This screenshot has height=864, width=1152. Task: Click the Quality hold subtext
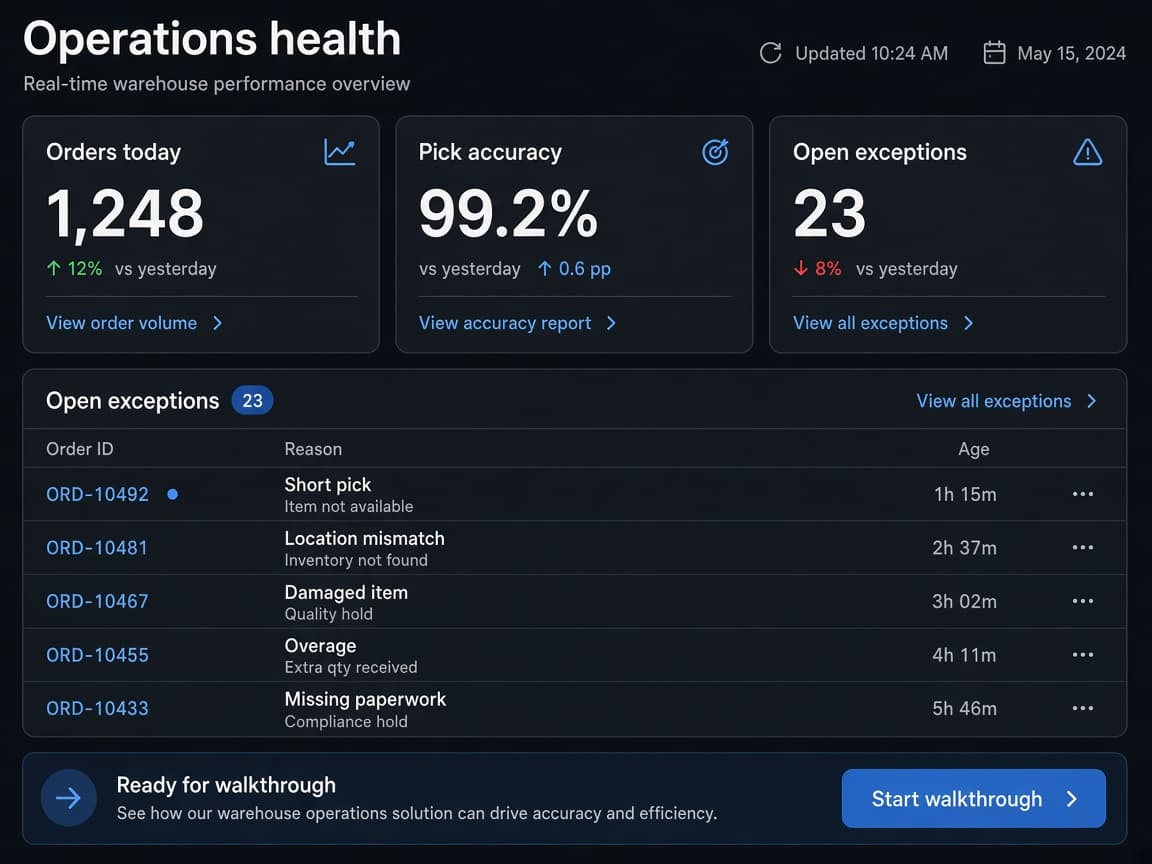pos(328,614)
